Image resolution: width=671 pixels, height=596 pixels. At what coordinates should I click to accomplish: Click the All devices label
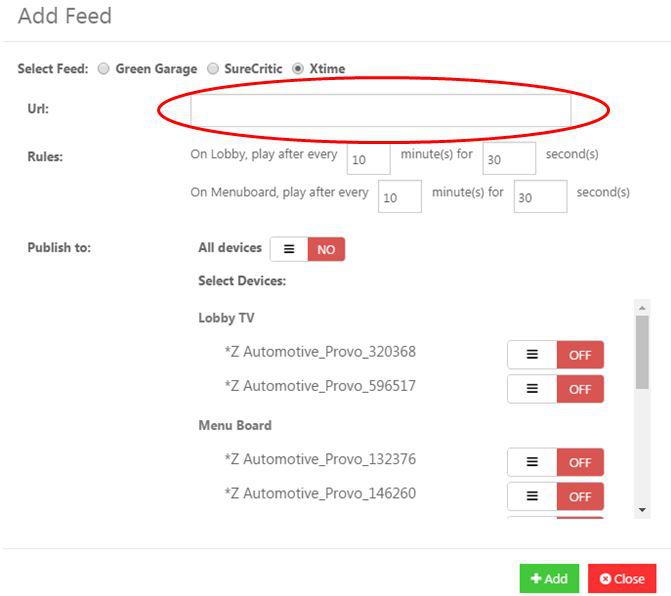point(230,248)
